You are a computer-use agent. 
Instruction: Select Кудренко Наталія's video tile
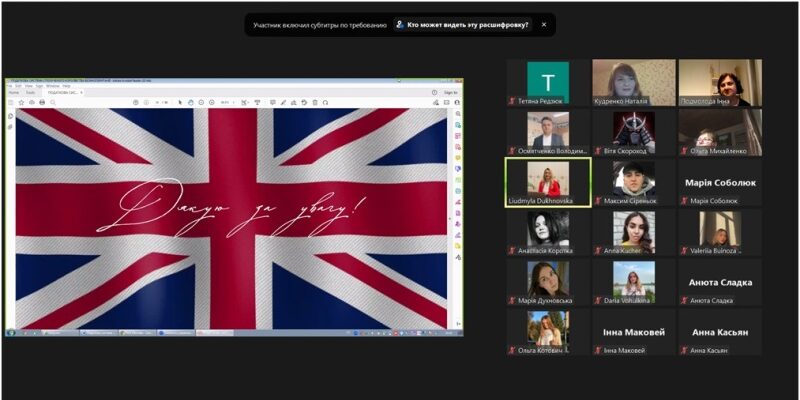coord(634,83)
